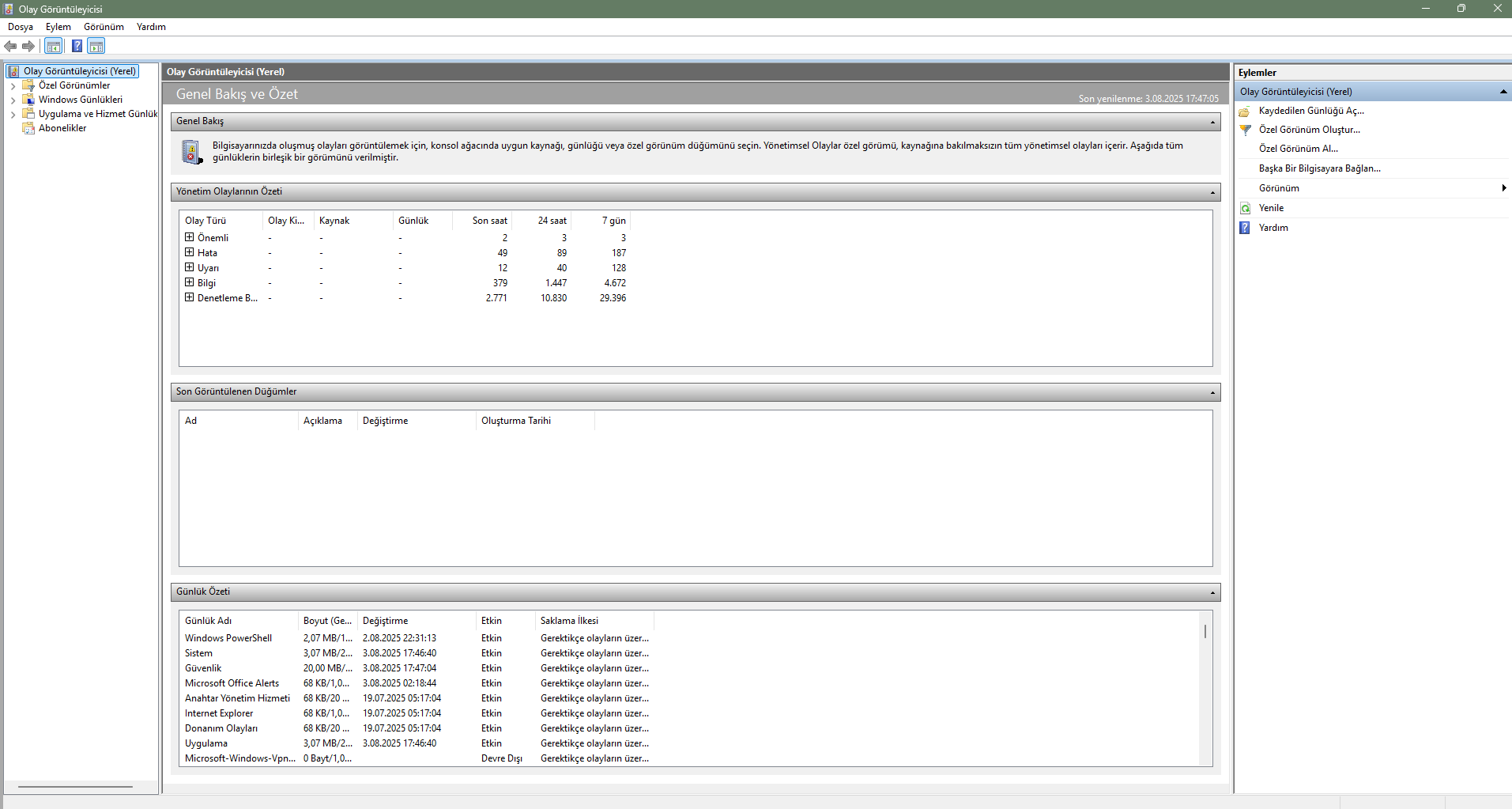Select the Güvenlik log row
This screenshot has width=1512, height=809.
(x=417, y=668)
